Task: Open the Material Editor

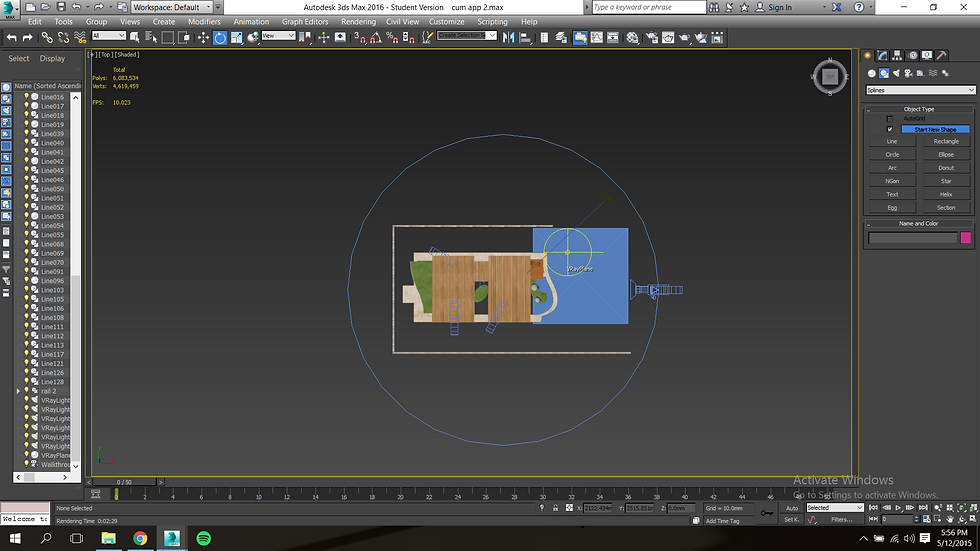Action: coord(632,37)
